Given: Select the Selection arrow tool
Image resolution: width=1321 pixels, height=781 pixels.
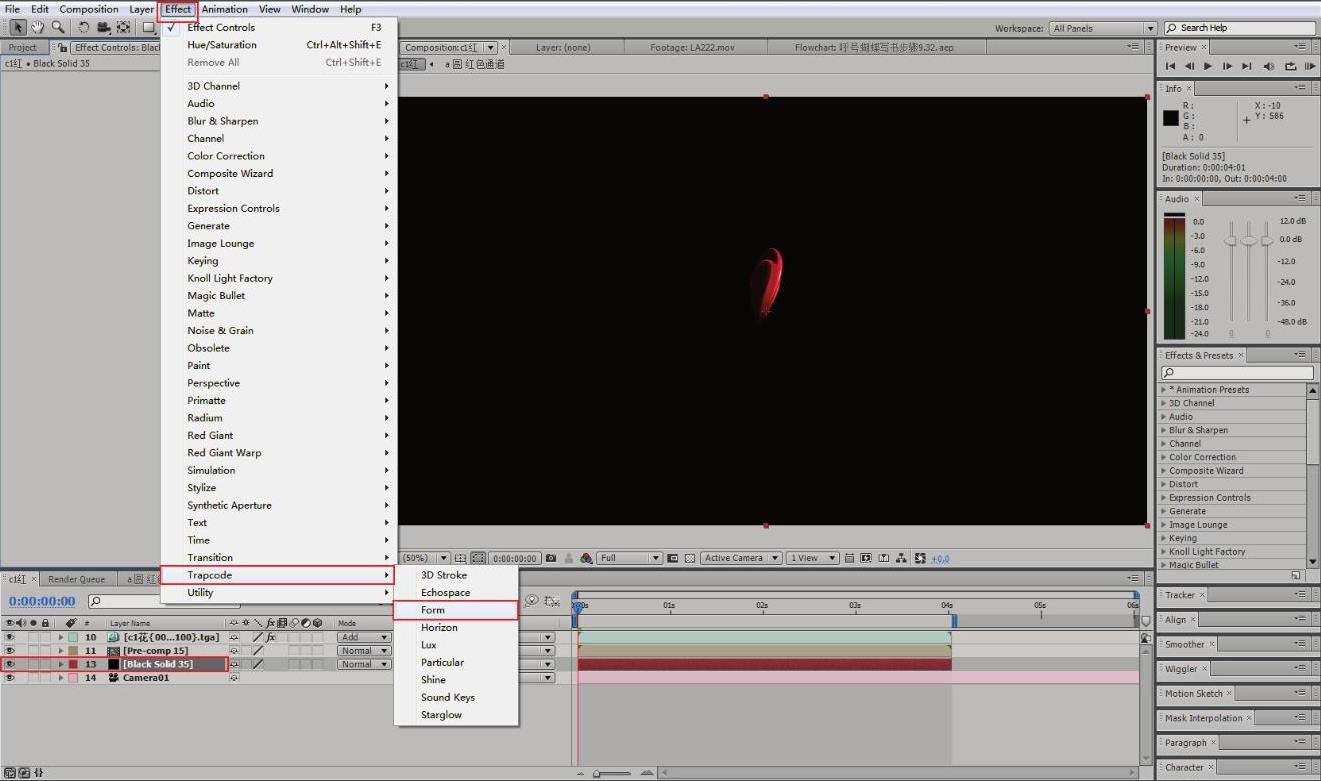Looking at the screenshot, I should [18, 27].
